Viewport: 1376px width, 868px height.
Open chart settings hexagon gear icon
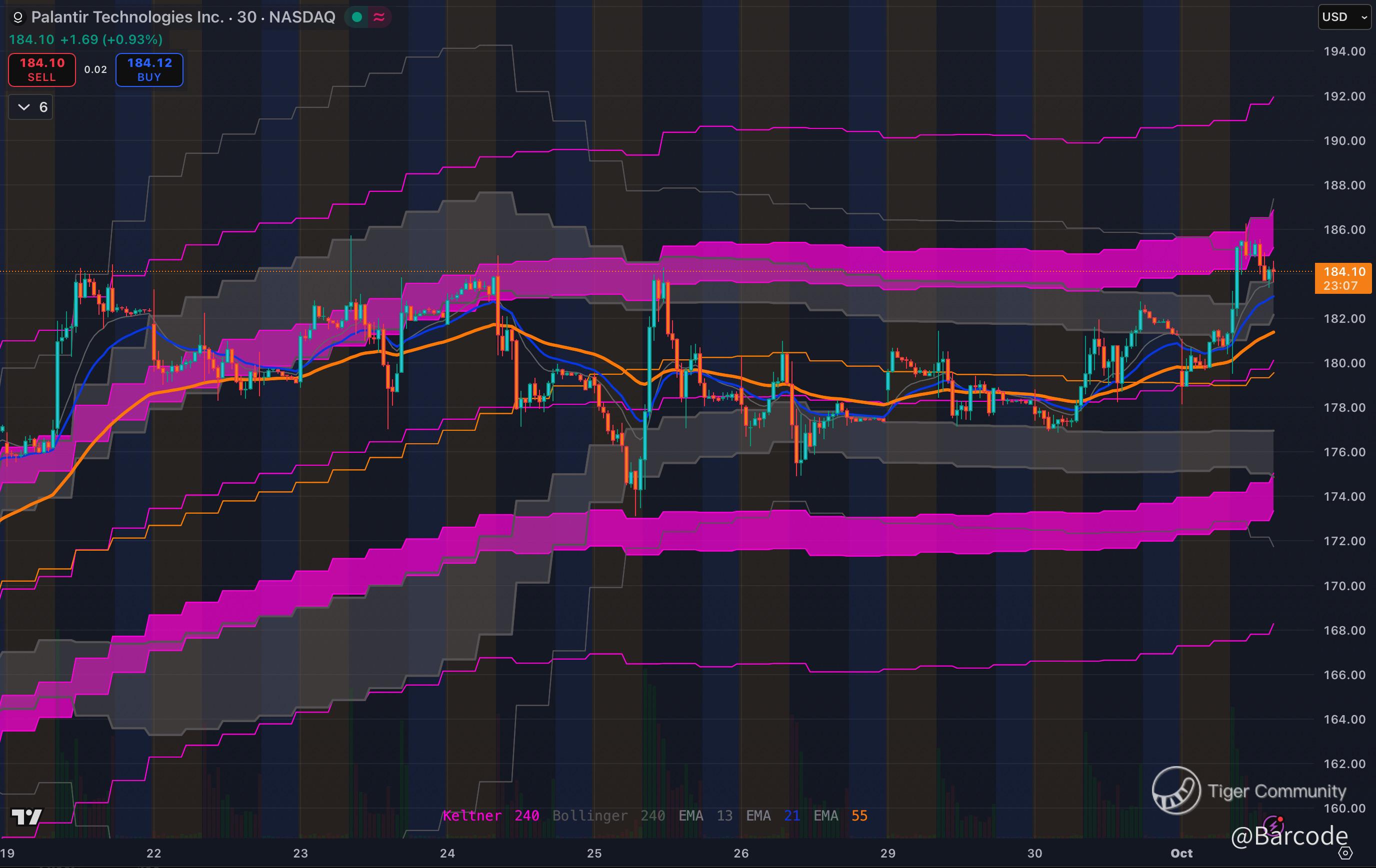point(1345,853)
